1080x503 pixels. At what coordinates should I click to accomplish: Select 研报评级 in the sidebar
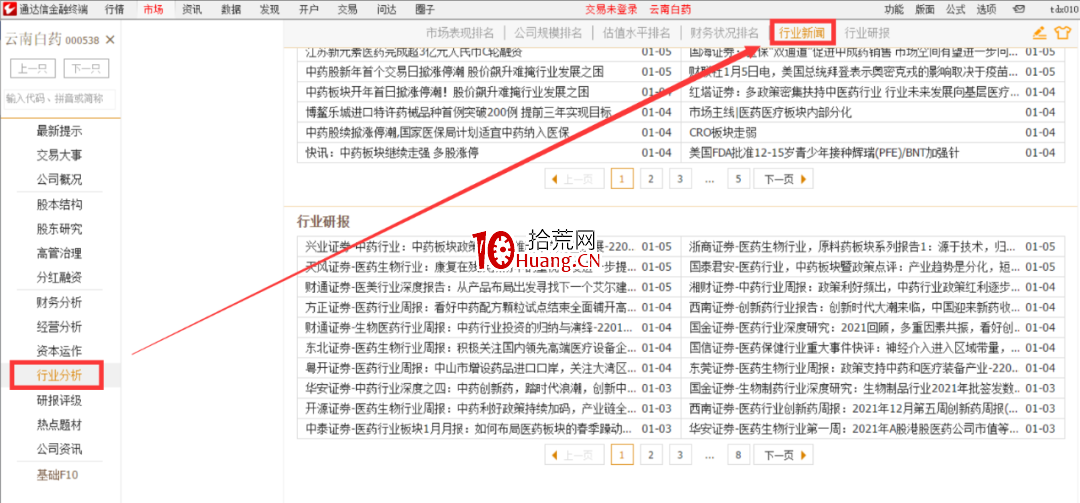59,400
